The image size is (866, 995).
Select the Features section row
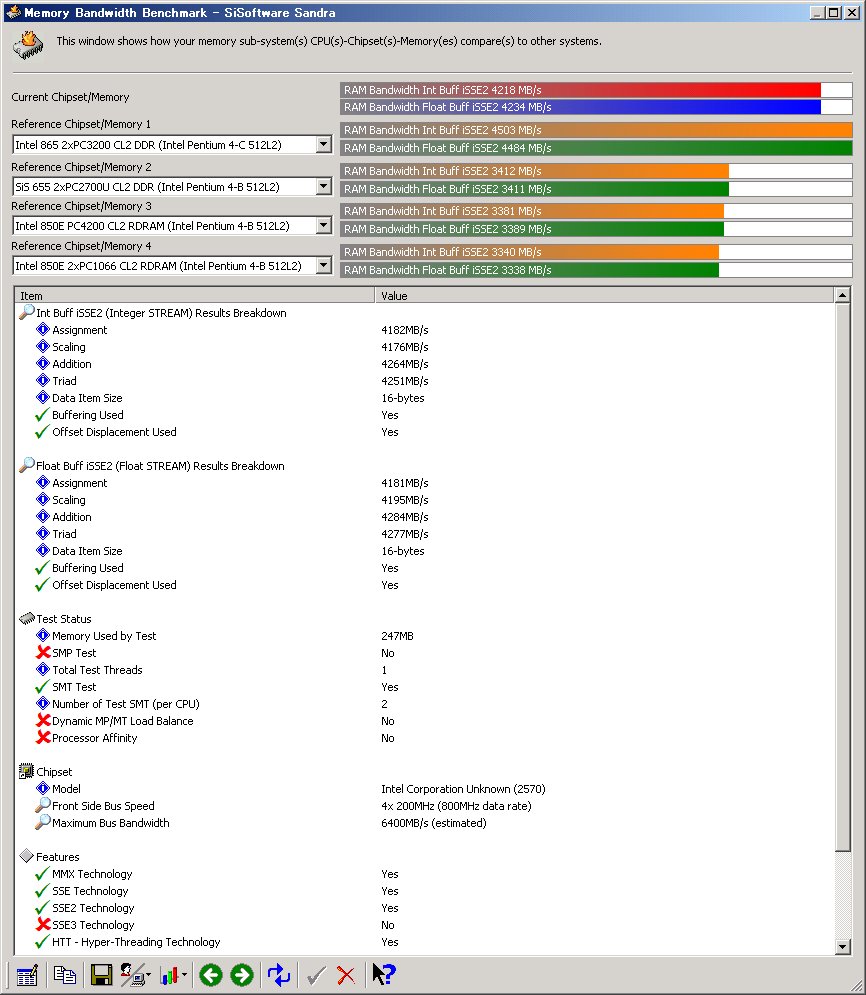pyautogui.click(x=58, y=857)
